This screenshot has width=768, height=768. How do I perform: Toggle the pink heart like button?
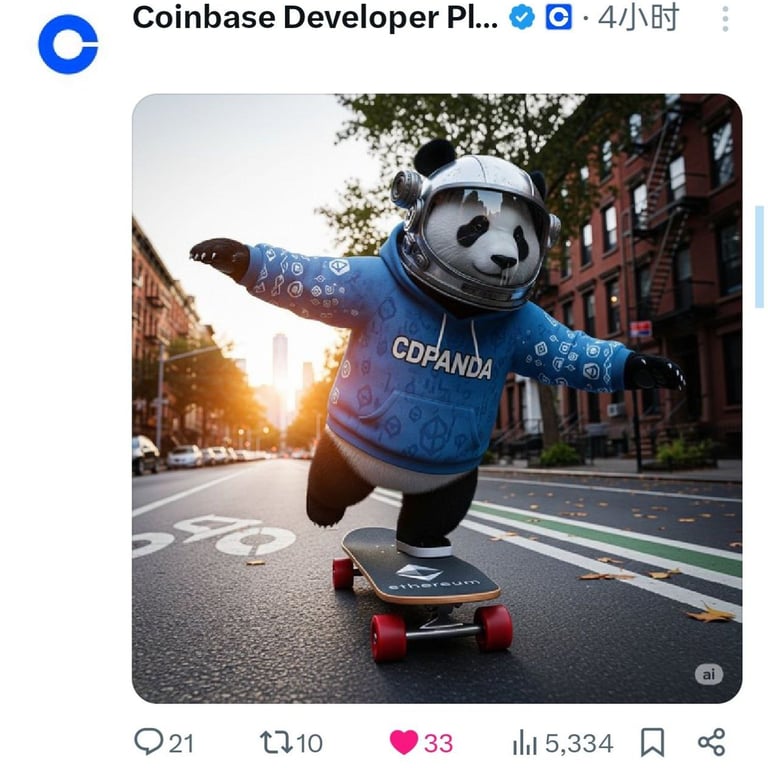click(404, 742)
